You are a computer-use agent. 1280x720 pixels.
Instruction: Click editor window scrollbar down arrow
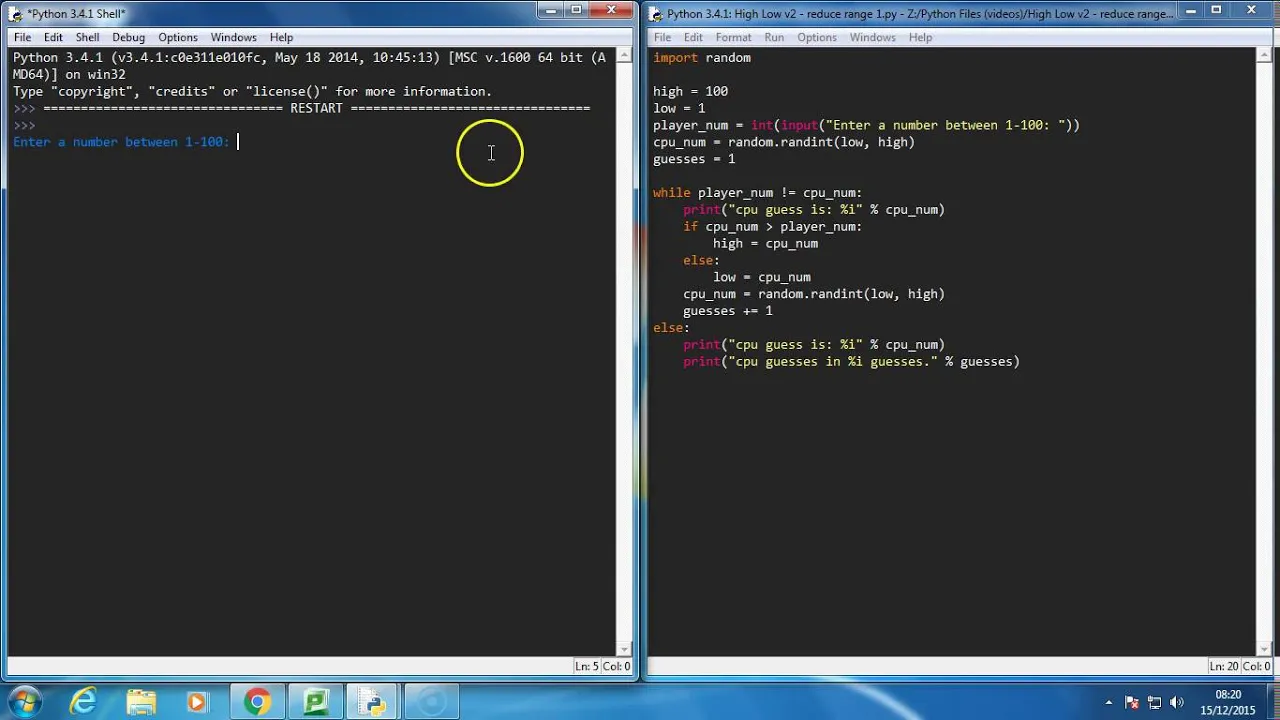point(1264,648)
